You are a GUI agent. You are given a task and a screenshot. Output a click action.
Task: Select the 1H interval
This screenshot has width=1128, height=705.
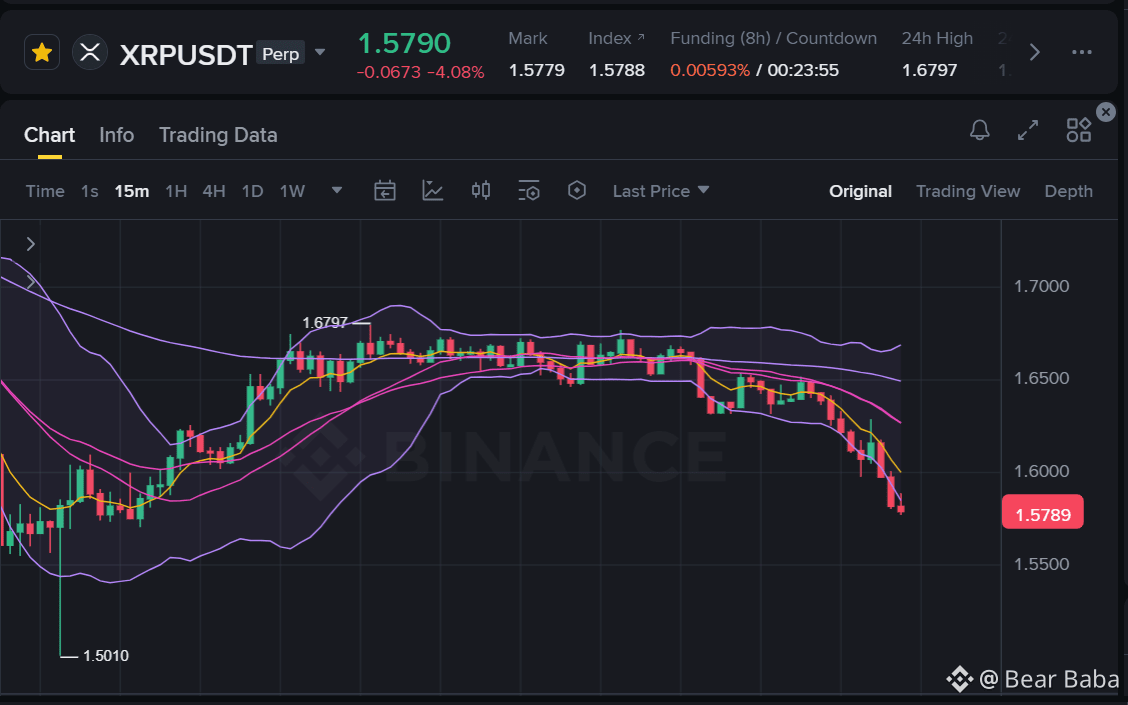[176, 191]
